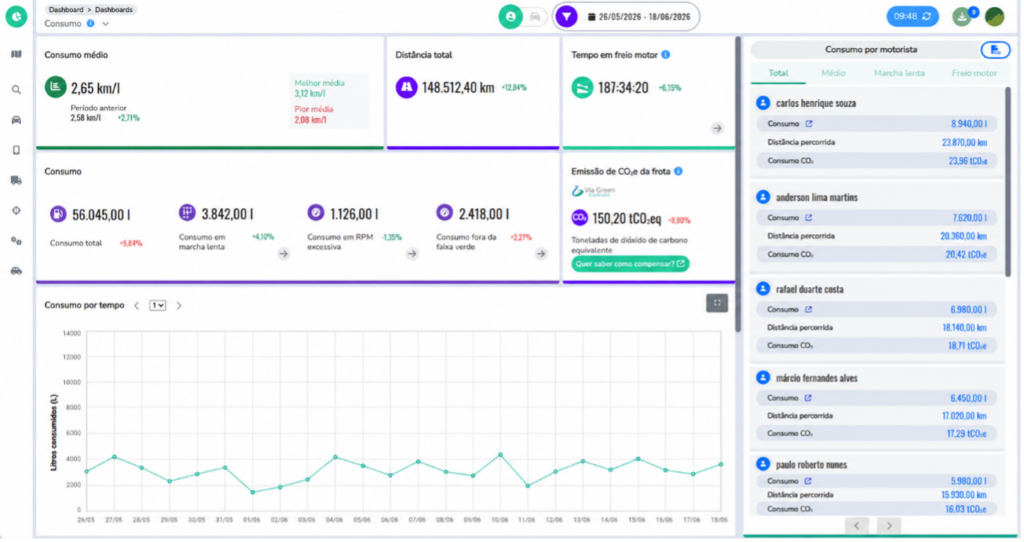Select the vehicle view toggle button
This screenshot has width=1024, height=542.
click(x=535, y=17)
